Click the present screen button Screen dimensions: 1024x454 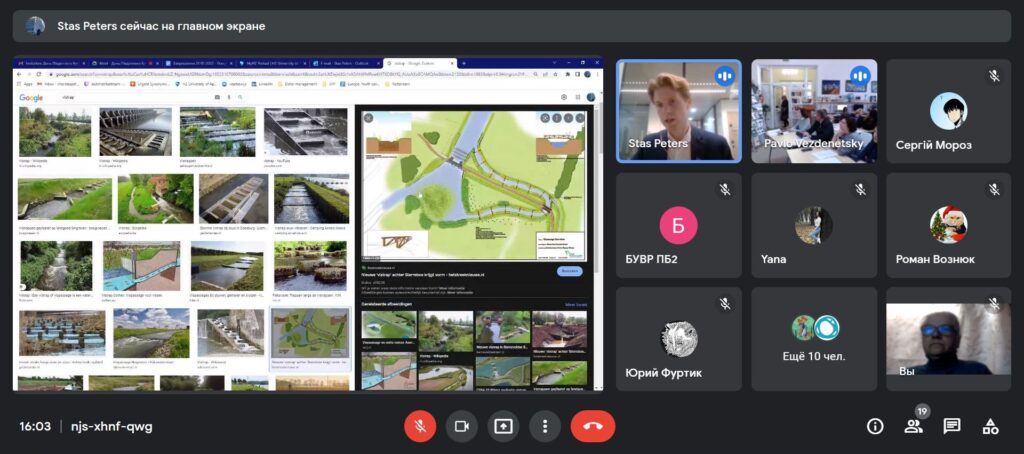[x=503, y=426]
